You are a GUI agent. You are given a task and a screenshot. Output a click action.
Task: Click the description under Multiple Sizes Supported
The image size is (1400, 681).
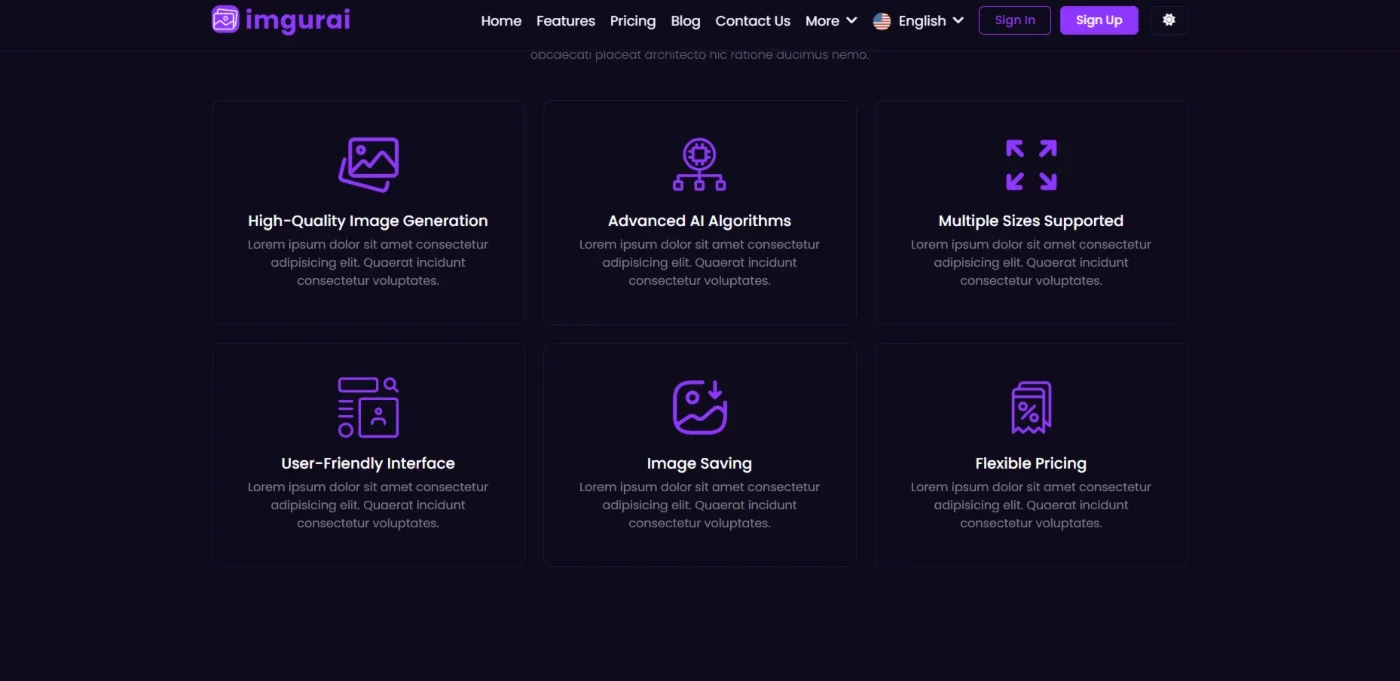tap(1031, 263)
